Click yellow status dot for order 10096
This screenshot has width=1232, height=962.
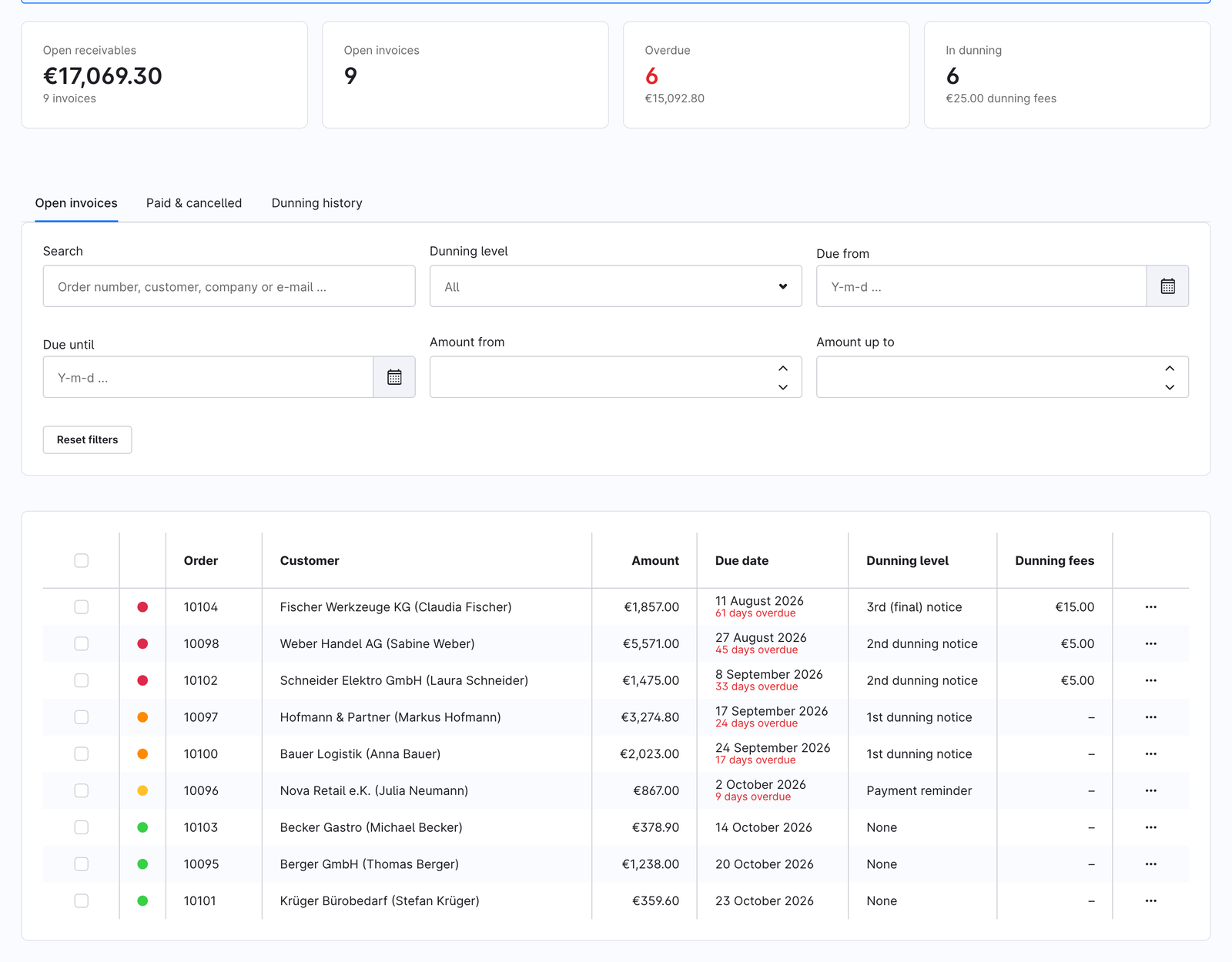pyautogui.click(x=142, y=791)
